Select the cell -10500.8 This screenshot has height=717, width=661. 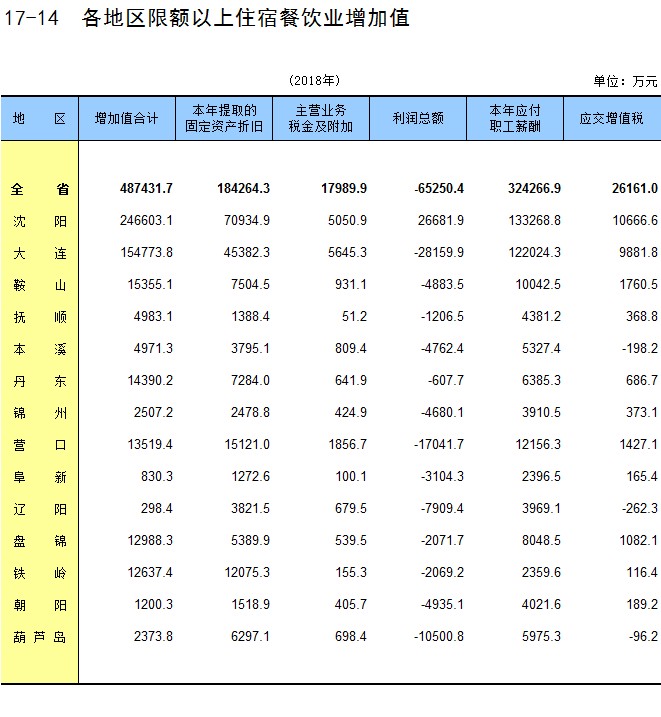(439, 637)
